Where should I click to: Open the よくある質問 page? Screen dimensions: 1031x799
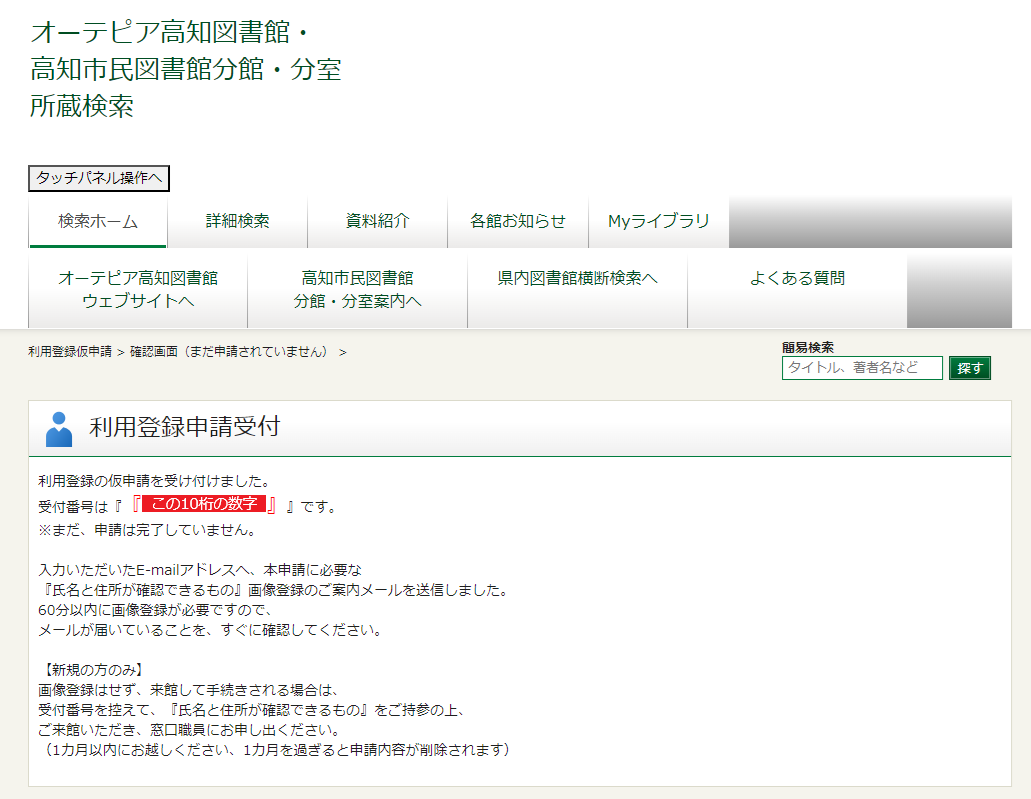[x=797, y=279]
